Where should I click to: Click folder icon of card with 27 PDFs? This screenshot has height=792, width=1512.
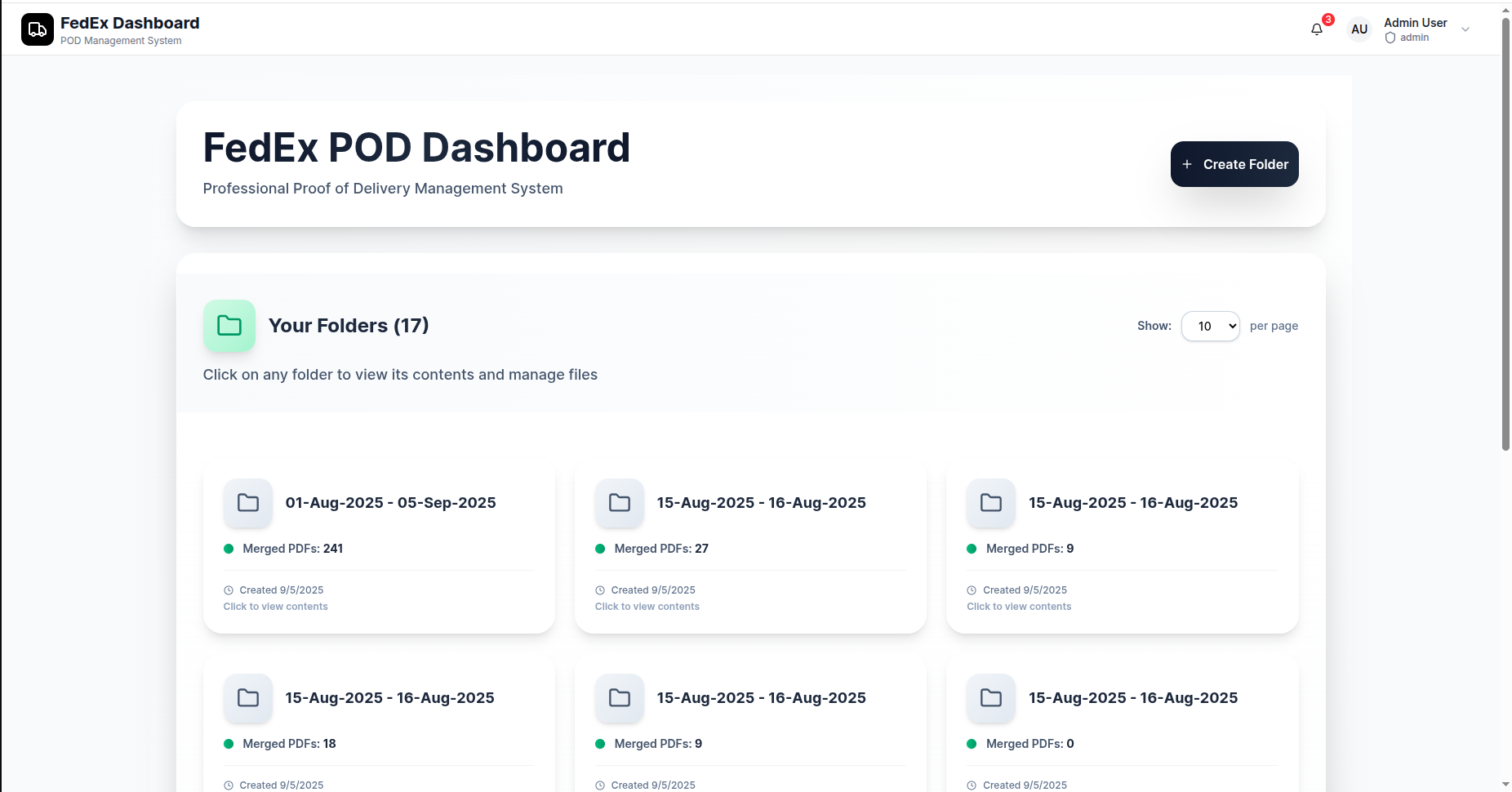tap(620, 503)
